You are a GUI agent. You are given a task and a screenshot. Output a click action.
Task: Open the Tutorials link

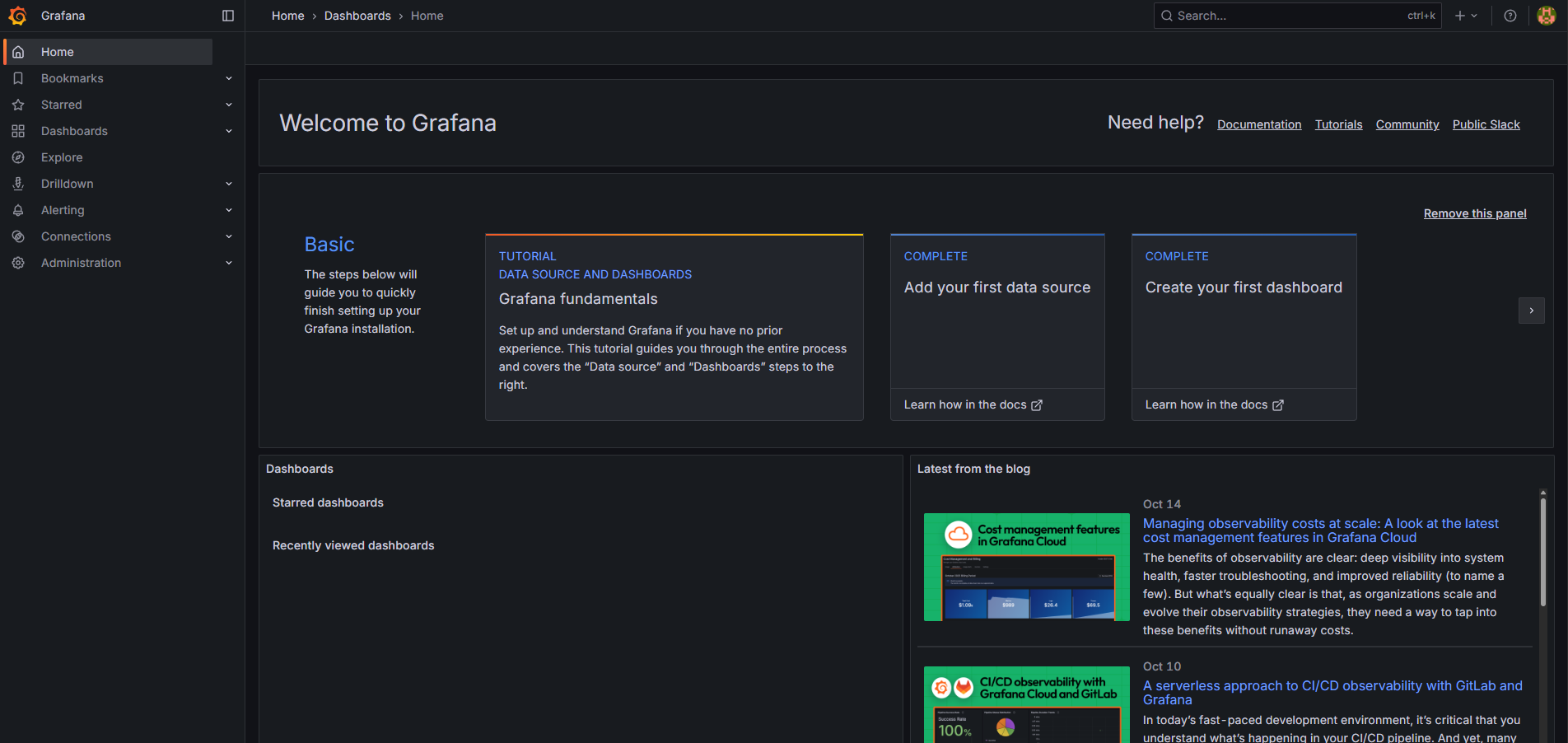coord(1338,124)
